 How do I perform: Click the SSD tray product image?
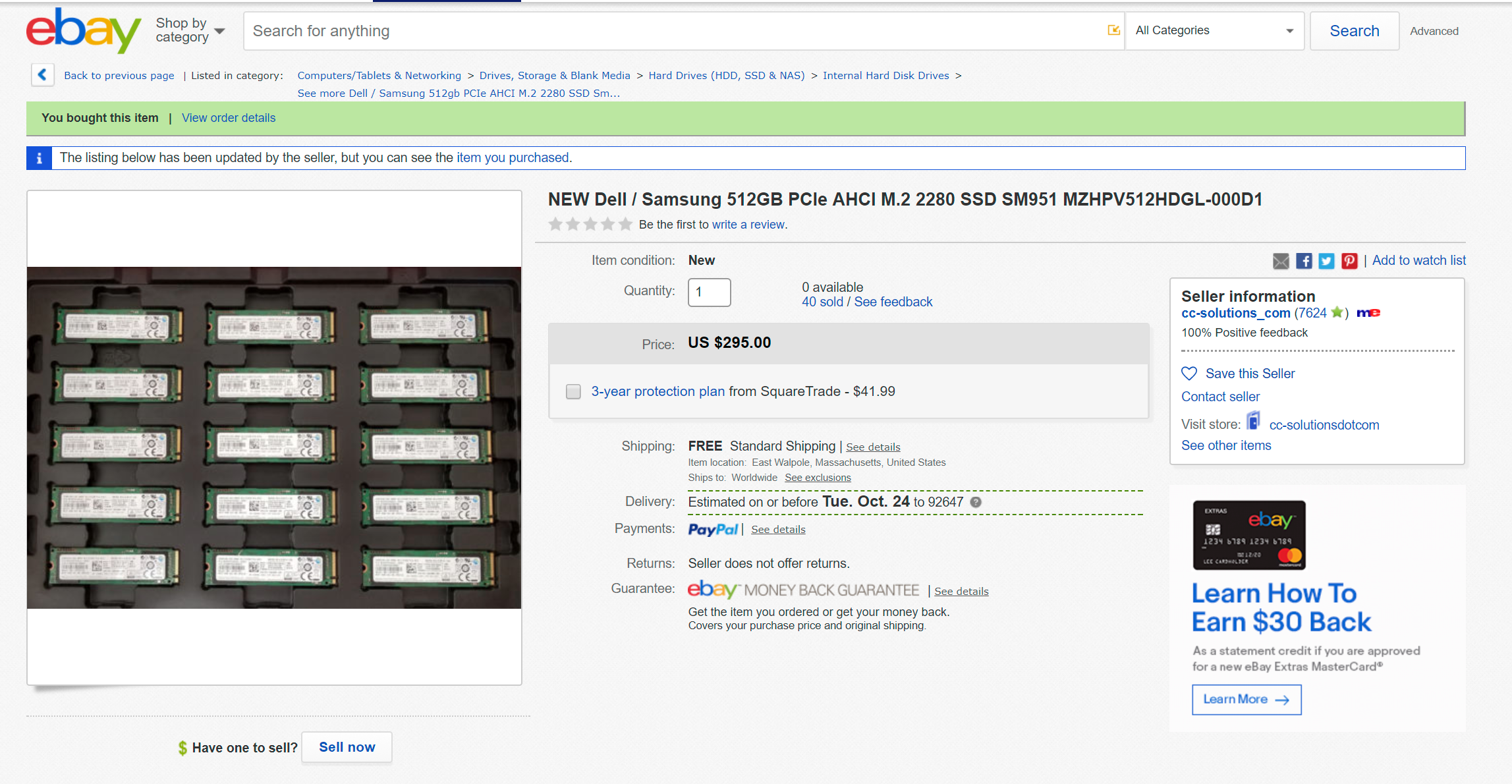pos(274,437)
